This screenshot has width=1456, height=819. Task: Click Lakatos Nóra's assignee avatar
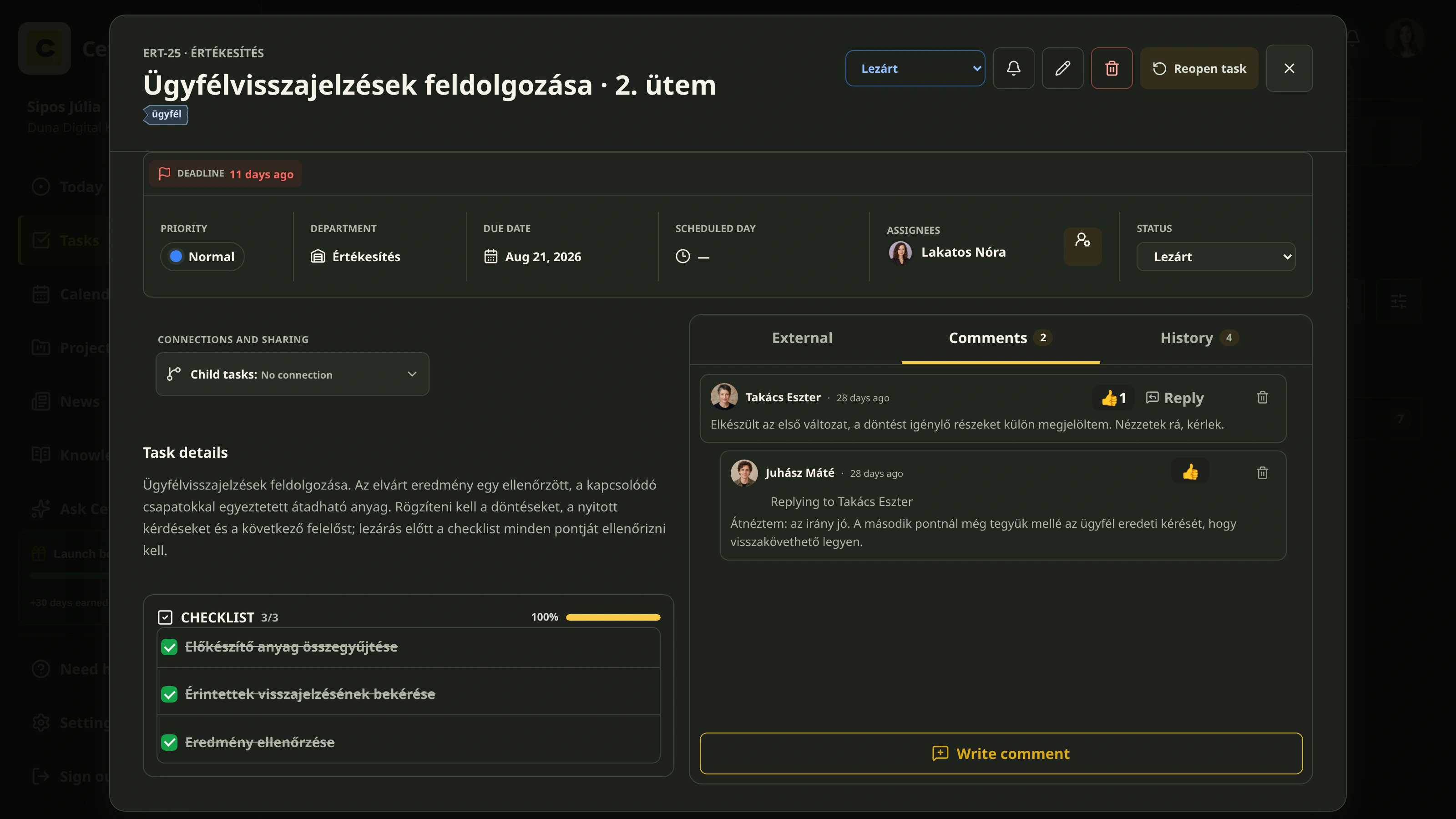[x=900, y=253]
